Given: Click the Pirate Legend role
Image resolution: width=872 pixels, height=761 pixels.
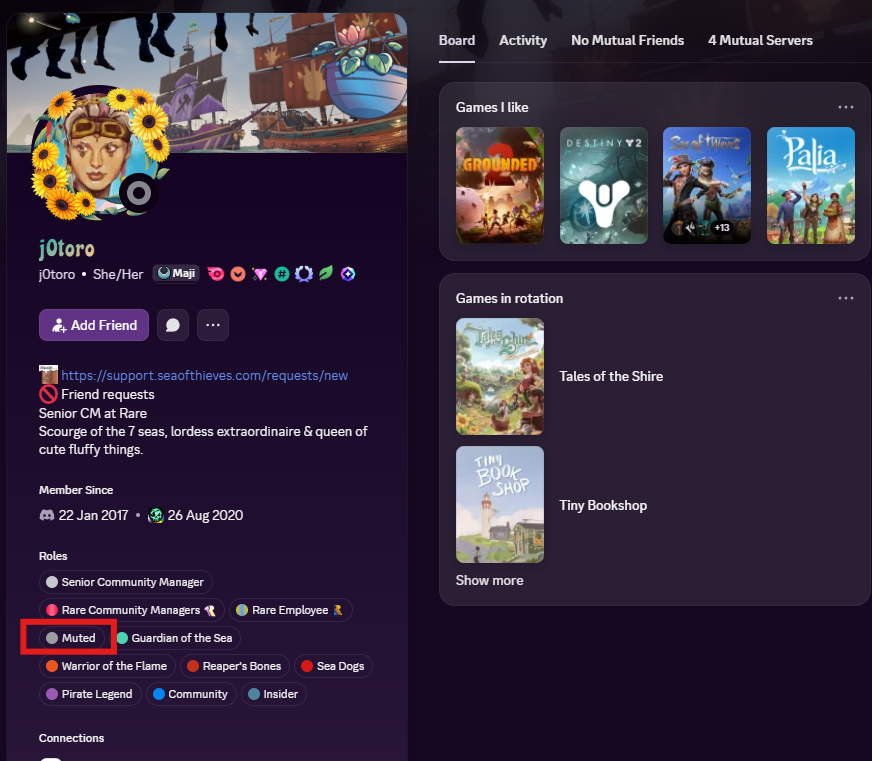Looking at the screenshot, I should click(x=90, y=694).
